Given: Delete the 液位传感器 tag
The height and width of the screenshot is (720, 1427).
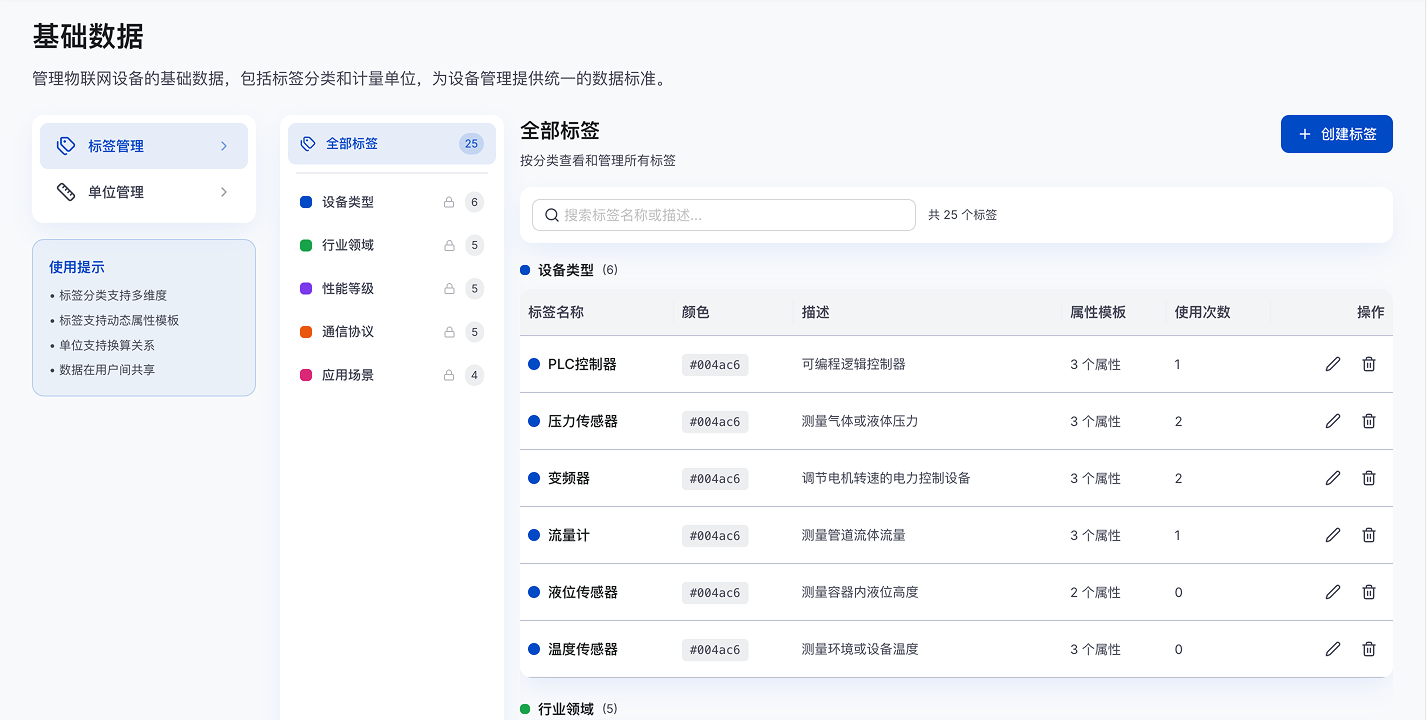Looking at the screenshot, I should point(1369,592).
